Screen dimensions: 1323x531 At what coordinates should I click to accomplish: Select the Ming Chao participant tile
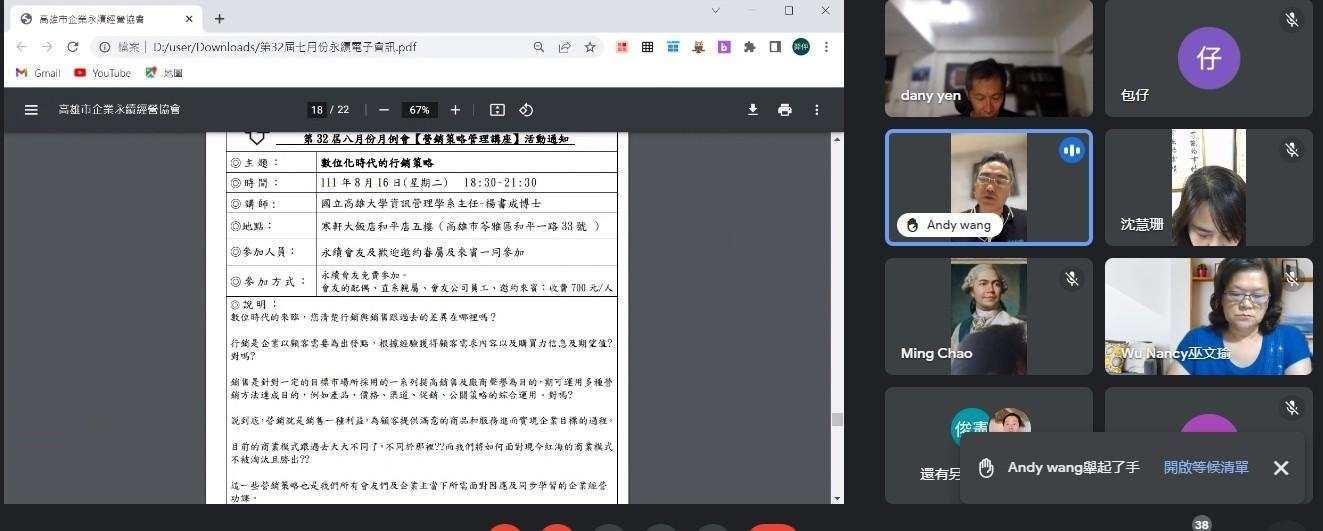click(x=988, y=316)
